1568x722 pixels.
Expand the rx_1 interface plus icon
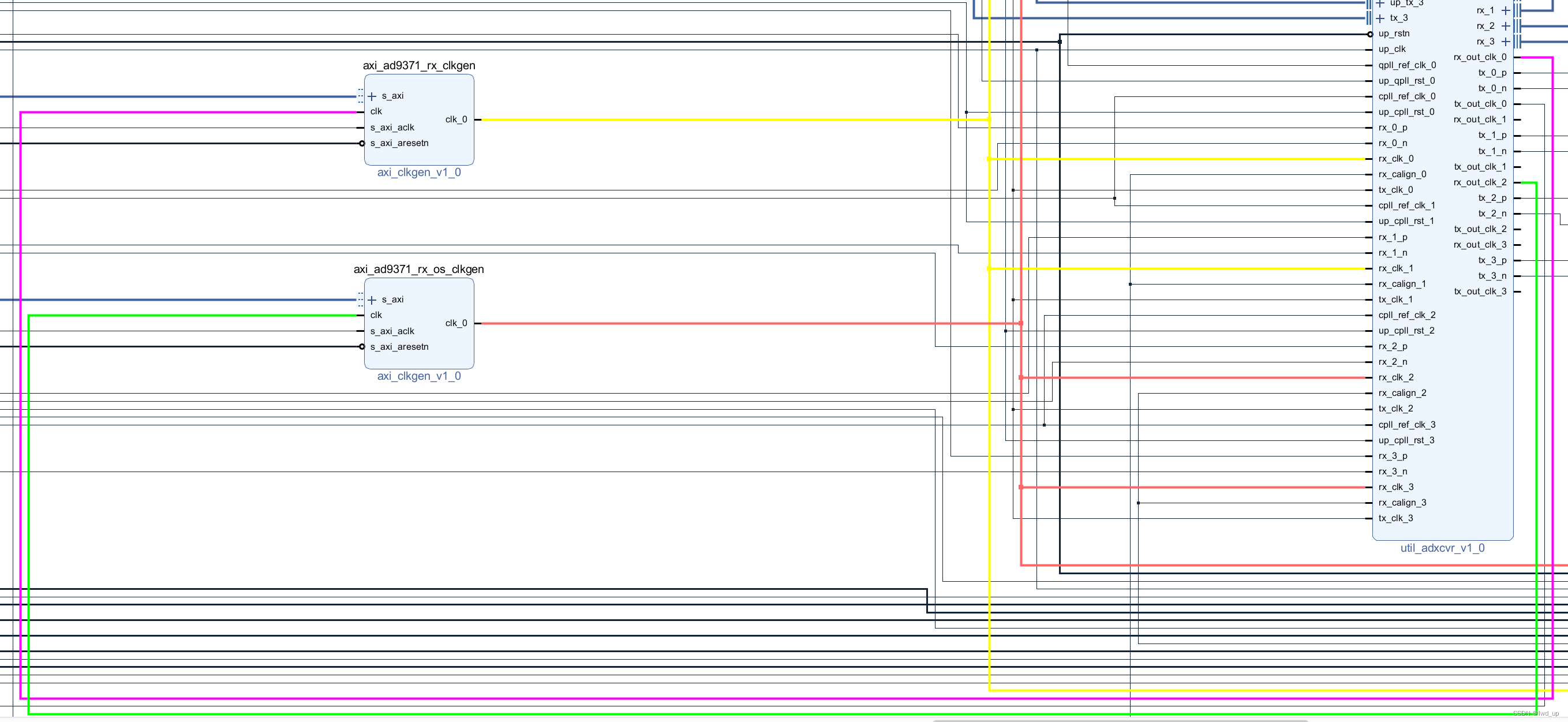click(x=1505, y=10)
